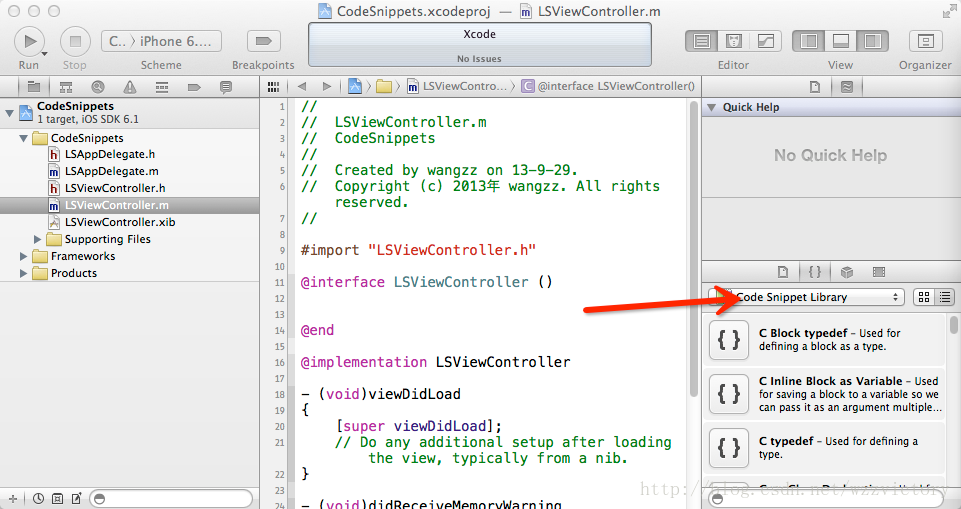The height and width of the screenshot is (509, 961).
Task: Toggle the Navigator pane visibility
Action: (x=808, y=41)
